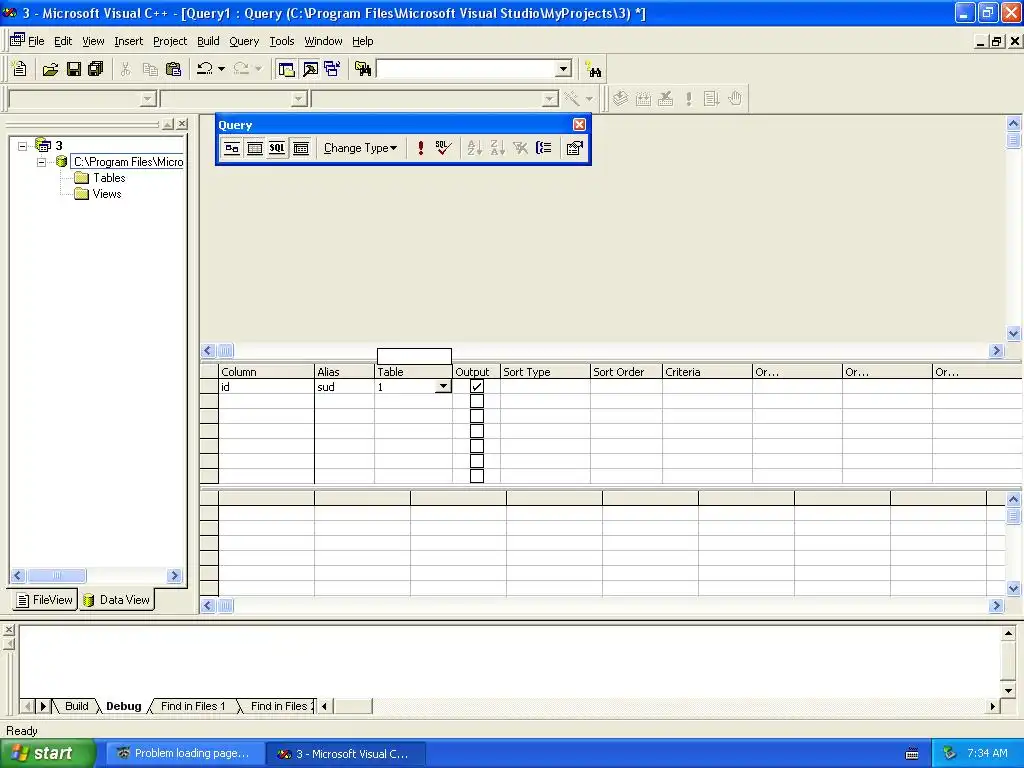Screen dimensions: 1024x768
Task: Close the floating Query toolbar
Action: [579, 125]
